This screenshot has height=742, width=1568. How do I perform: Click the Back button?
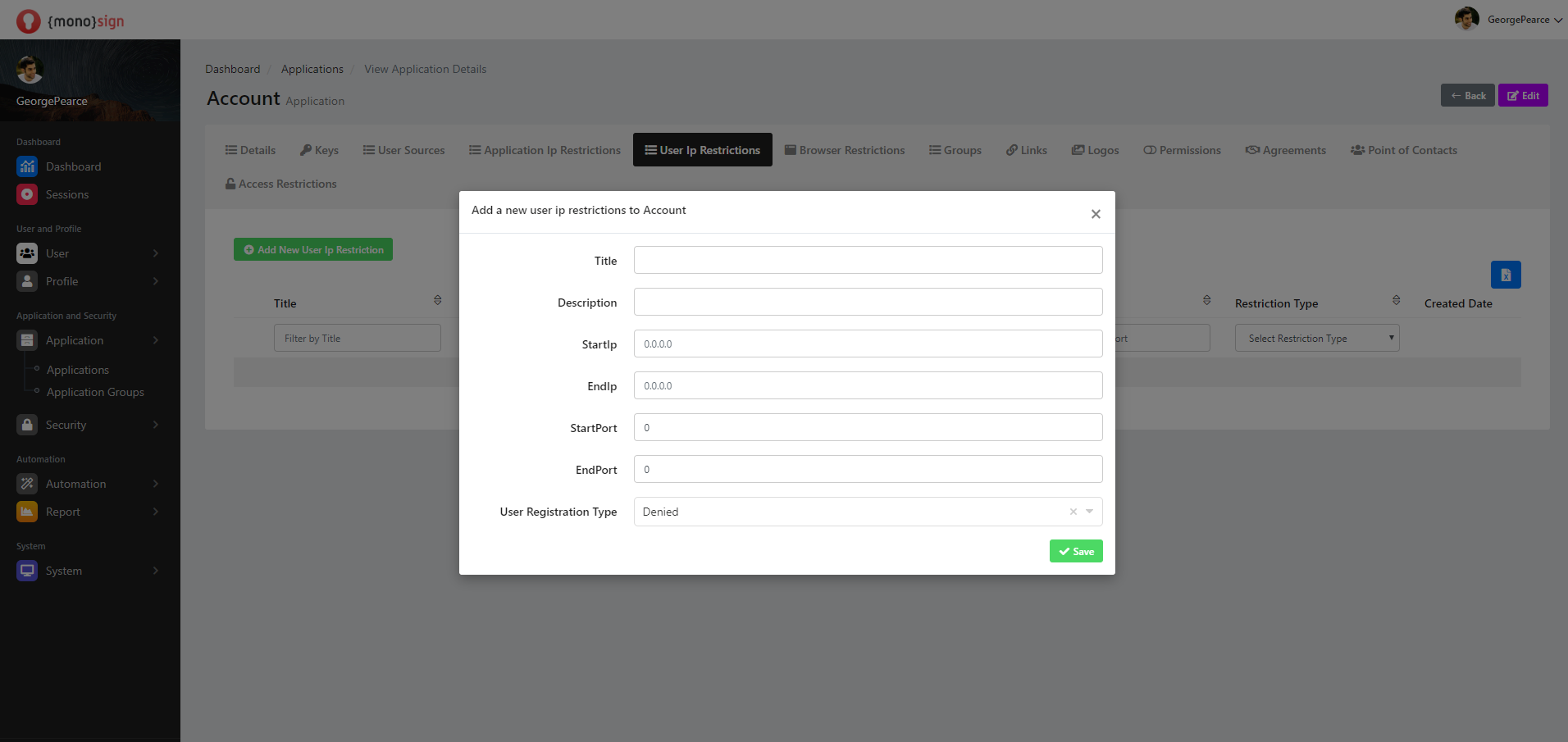(1468, 95)
